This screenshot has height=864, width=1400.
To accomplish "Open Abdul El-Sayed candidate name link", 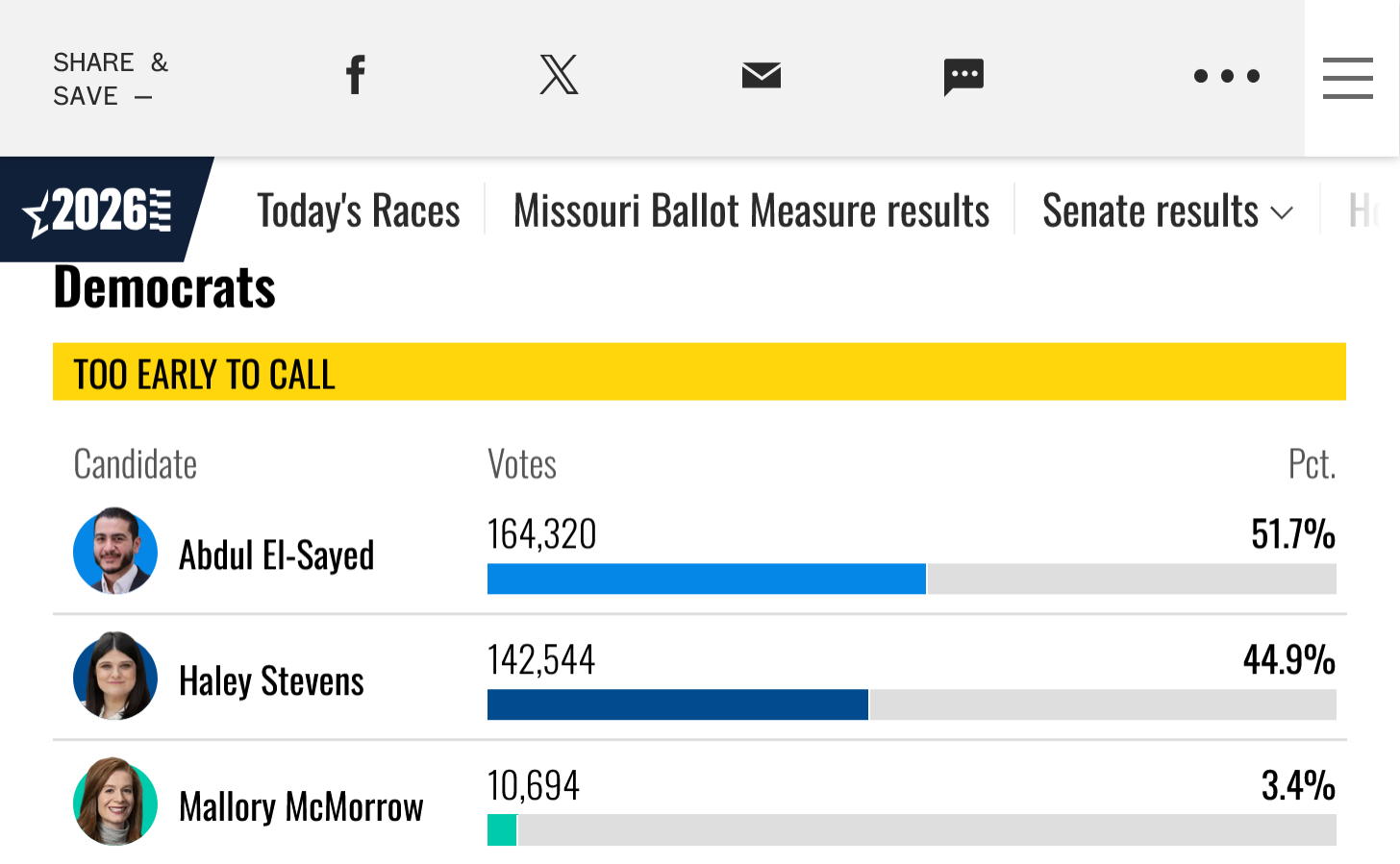I will coord(276,555).
